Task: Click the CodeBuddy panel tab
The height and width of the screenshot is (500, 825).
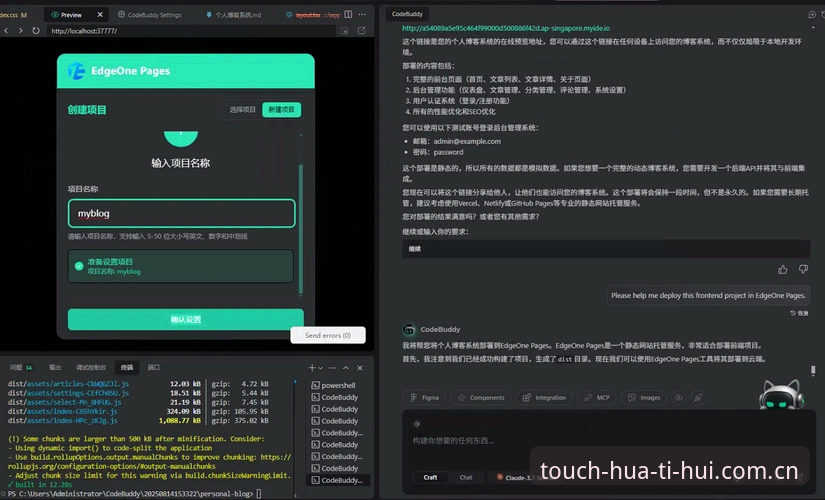Action: (x=407, y=14)
